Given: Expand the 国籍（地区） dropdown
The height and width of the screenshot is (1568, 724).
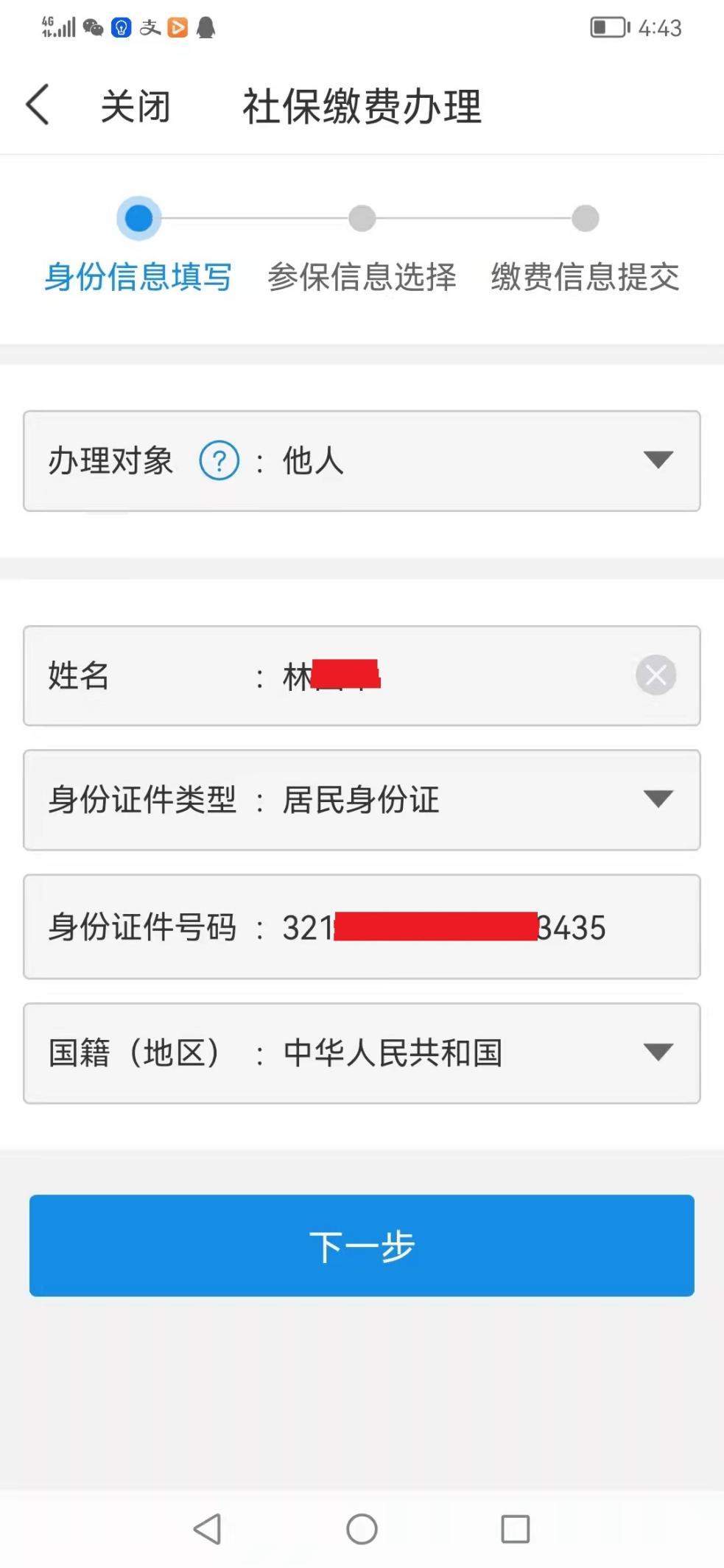Looking at the screenshot, I should click(x=362, y=1053).
